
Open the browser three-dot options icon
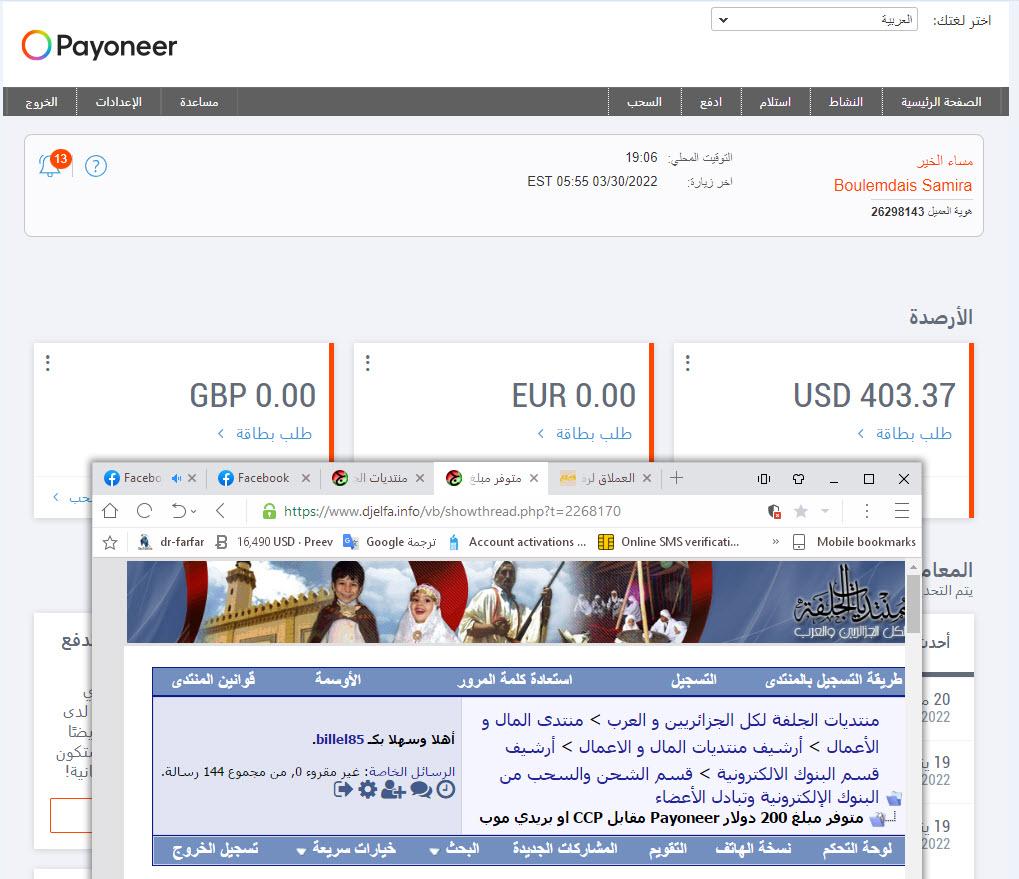pos(866,511)
